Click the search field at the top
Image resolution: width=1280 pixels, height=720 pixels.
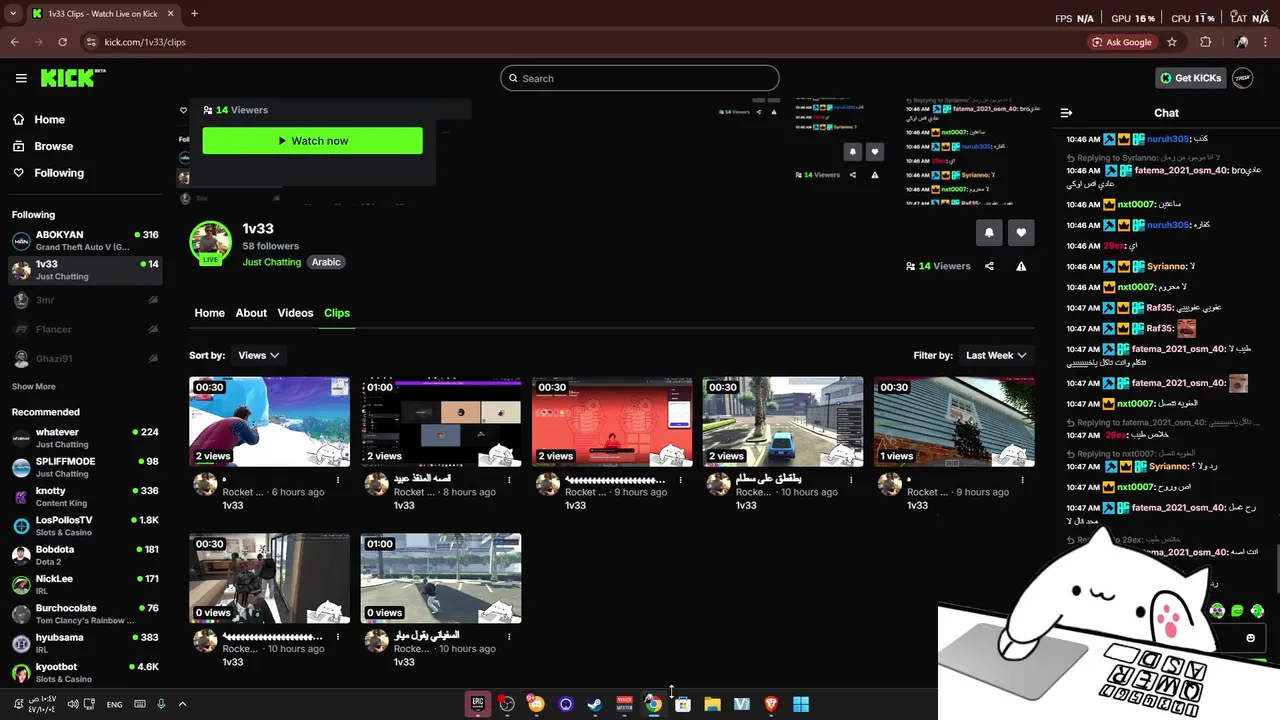640,78
